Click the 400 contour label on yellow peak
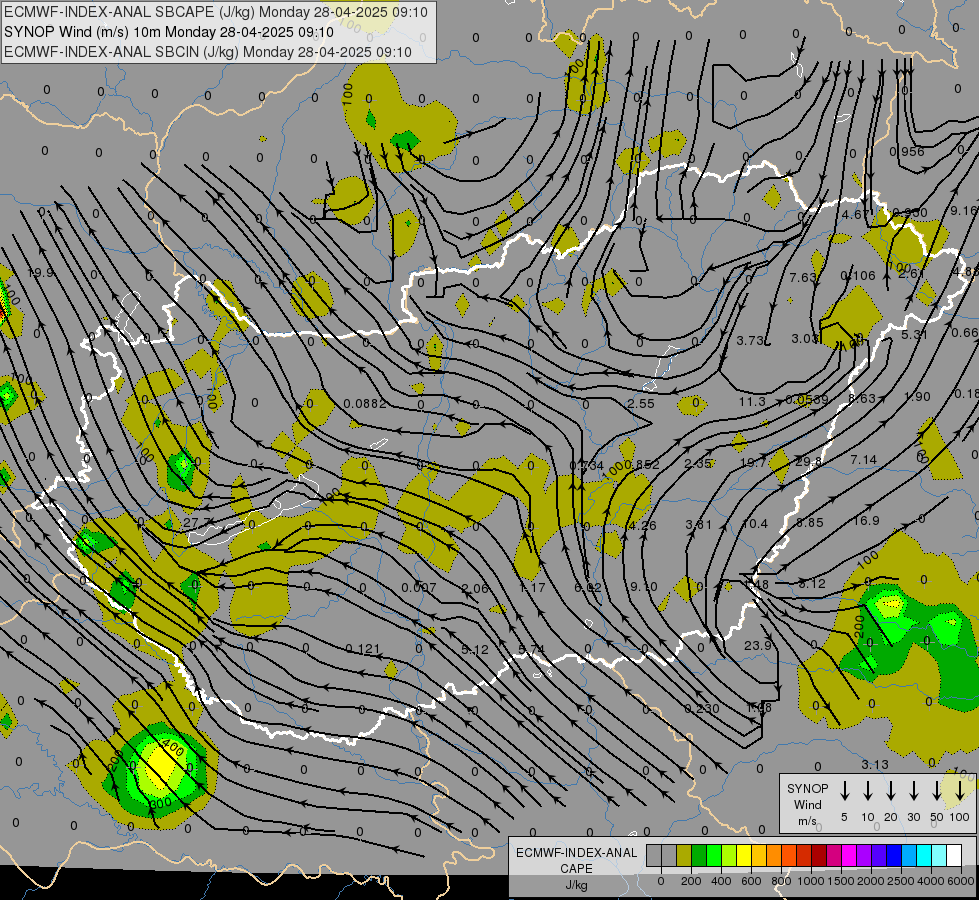Image resolution: width=979 pixels, height=900 pixels. click(x=171, y=748)
